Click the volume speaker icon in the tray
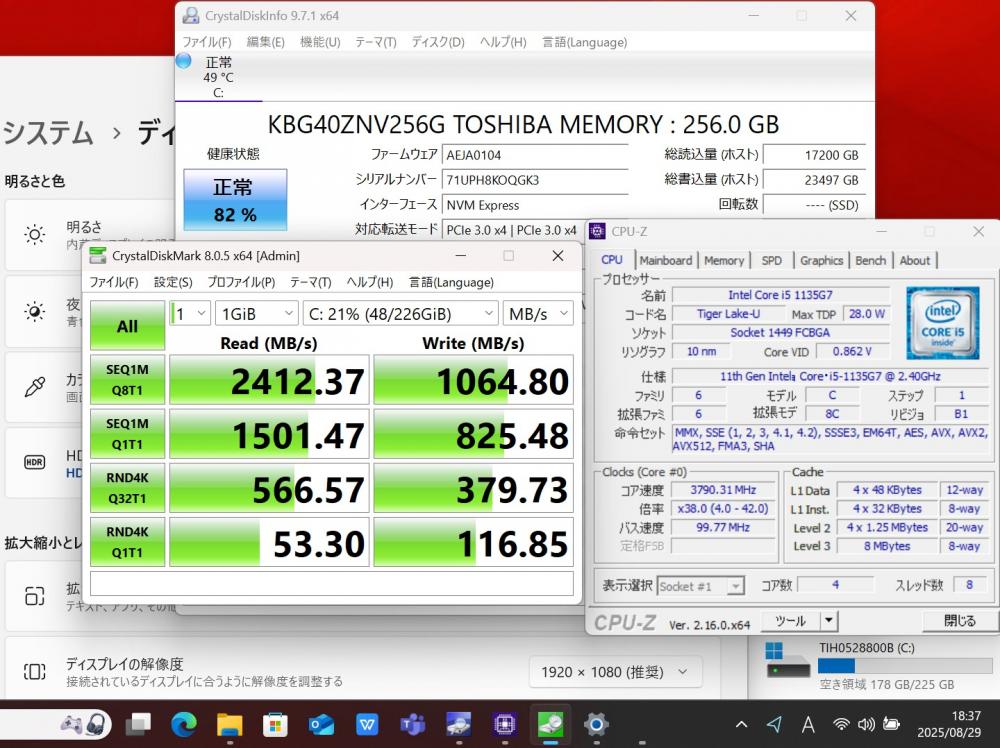The height and width of the screenshot is (748, 1000). [866, 724]
